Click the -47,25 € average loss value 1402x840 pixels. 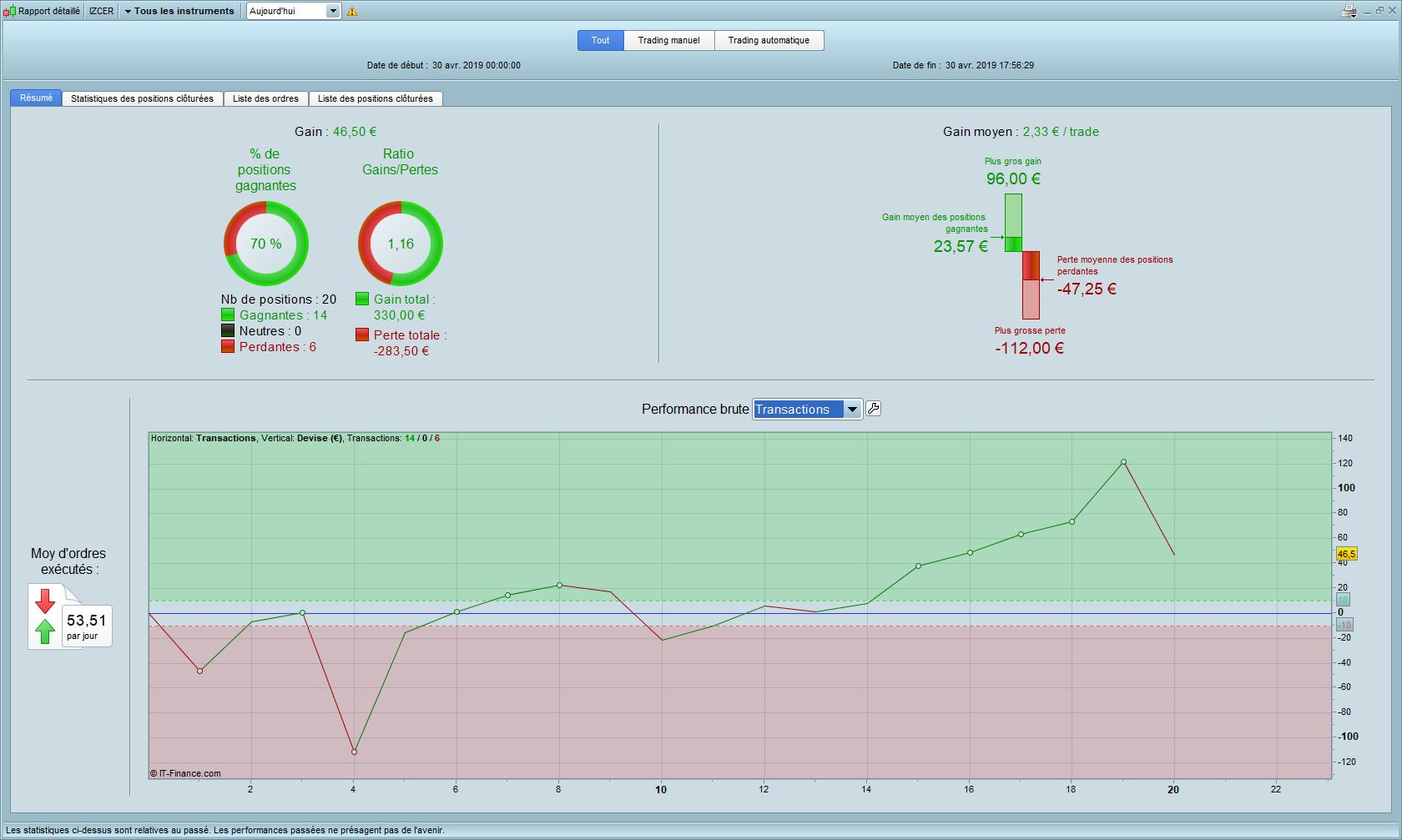click(1087, 289)
